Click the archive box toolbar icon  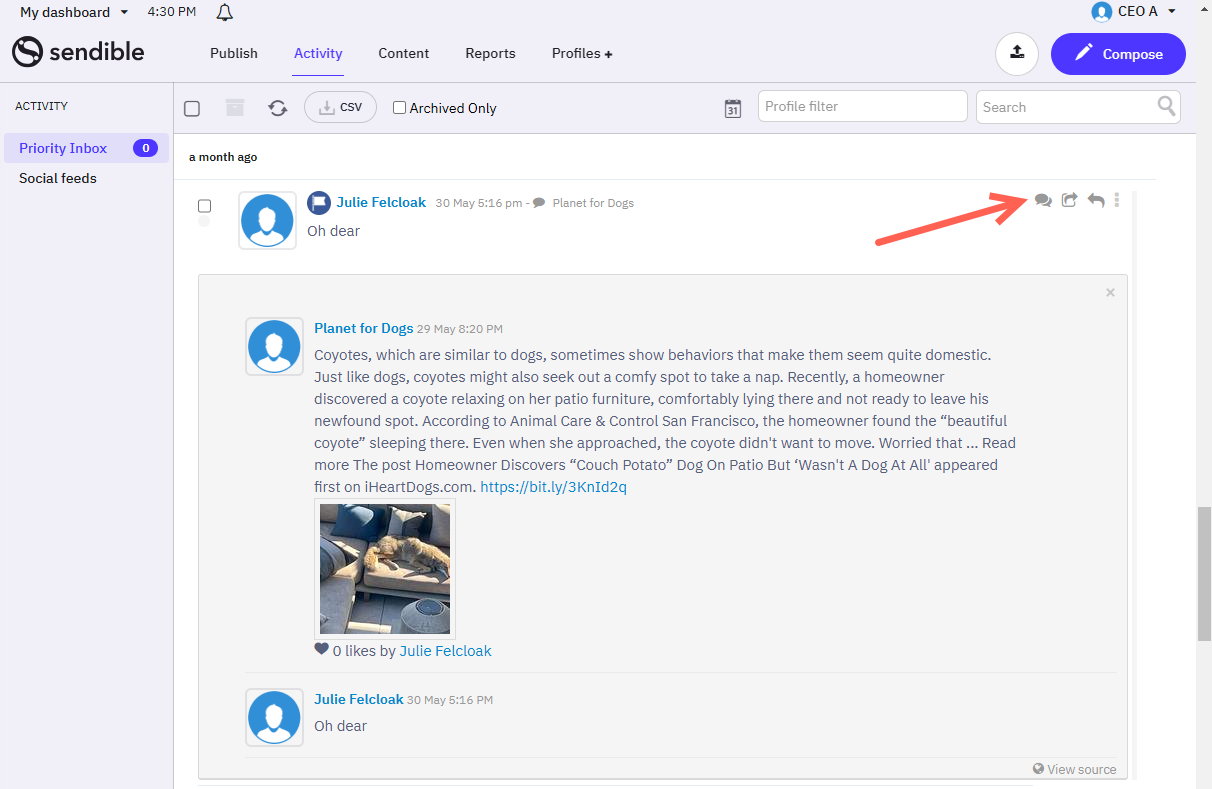pyautogui.click(x=234, y=107)
